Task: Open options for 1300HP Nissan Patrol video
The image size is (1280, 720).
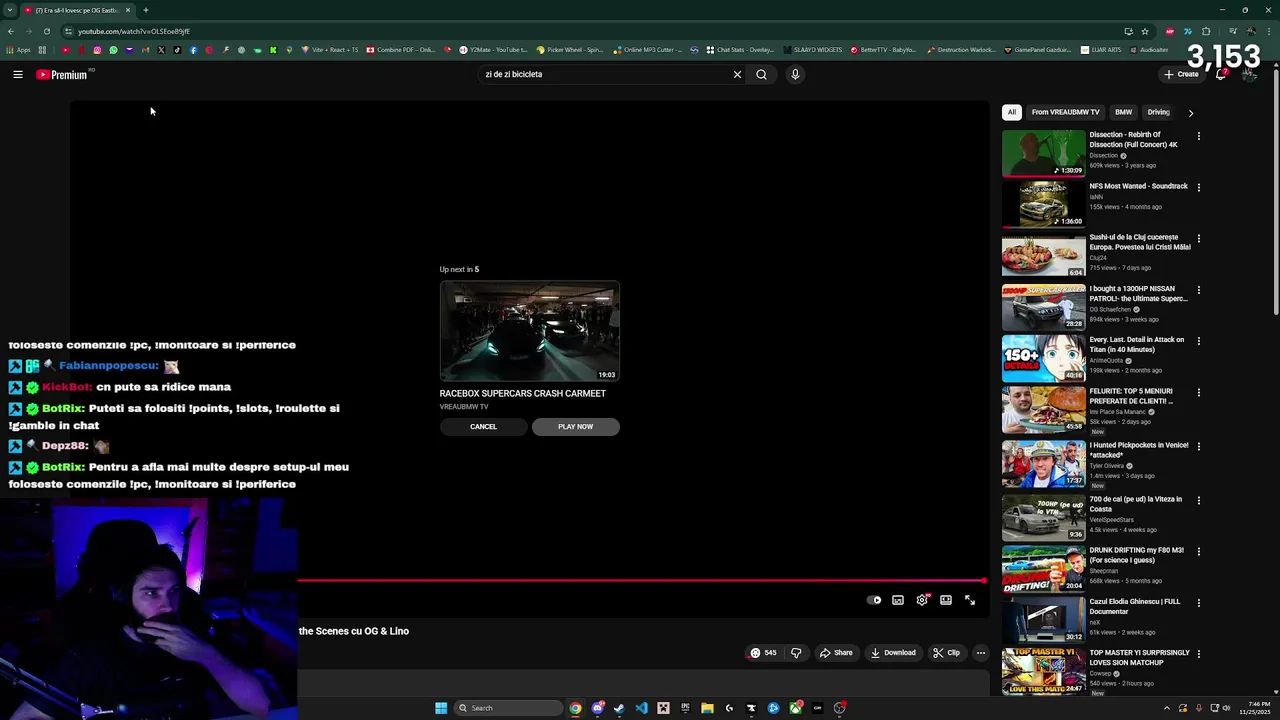Action: [x=1199, y=291]
